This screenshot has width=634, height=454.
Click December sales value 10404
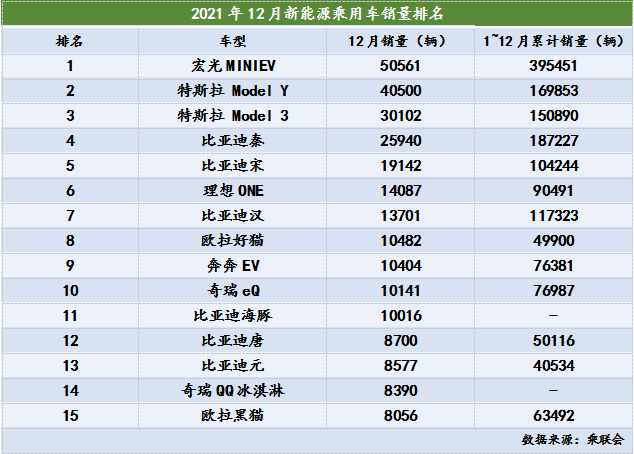pos(400,266)
